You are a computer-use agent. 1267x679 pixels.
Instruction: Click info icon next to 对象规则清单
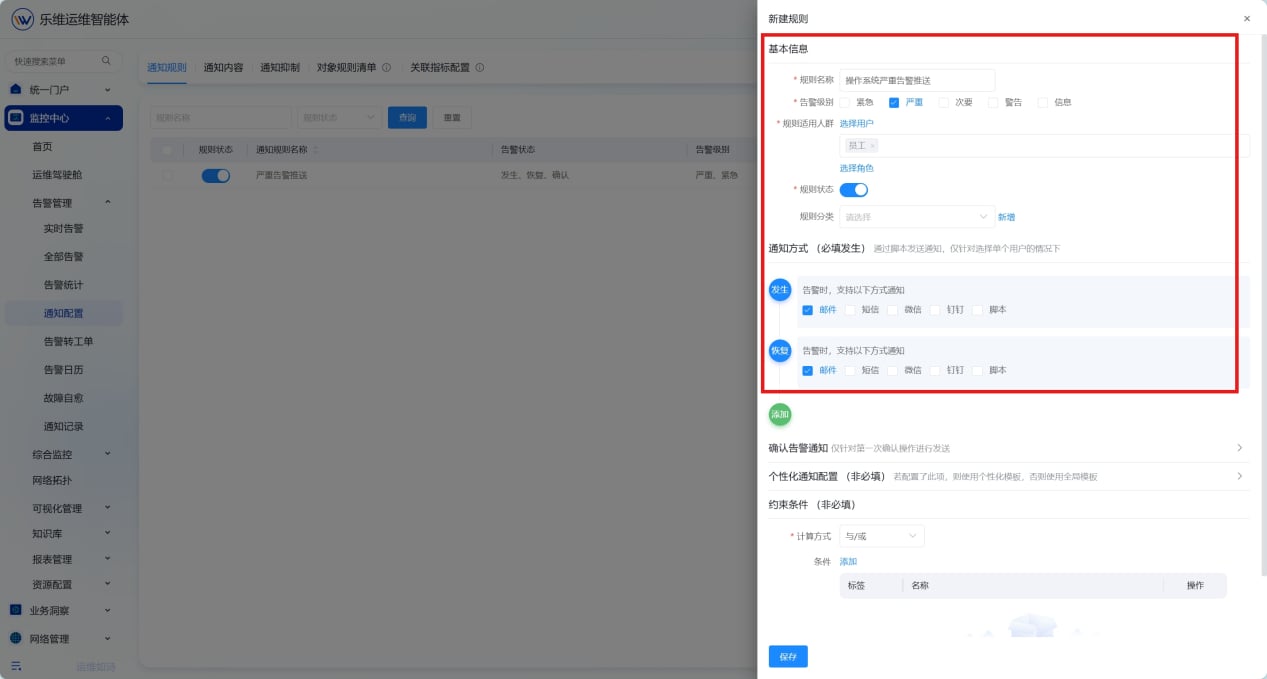(x=386, y=68)
